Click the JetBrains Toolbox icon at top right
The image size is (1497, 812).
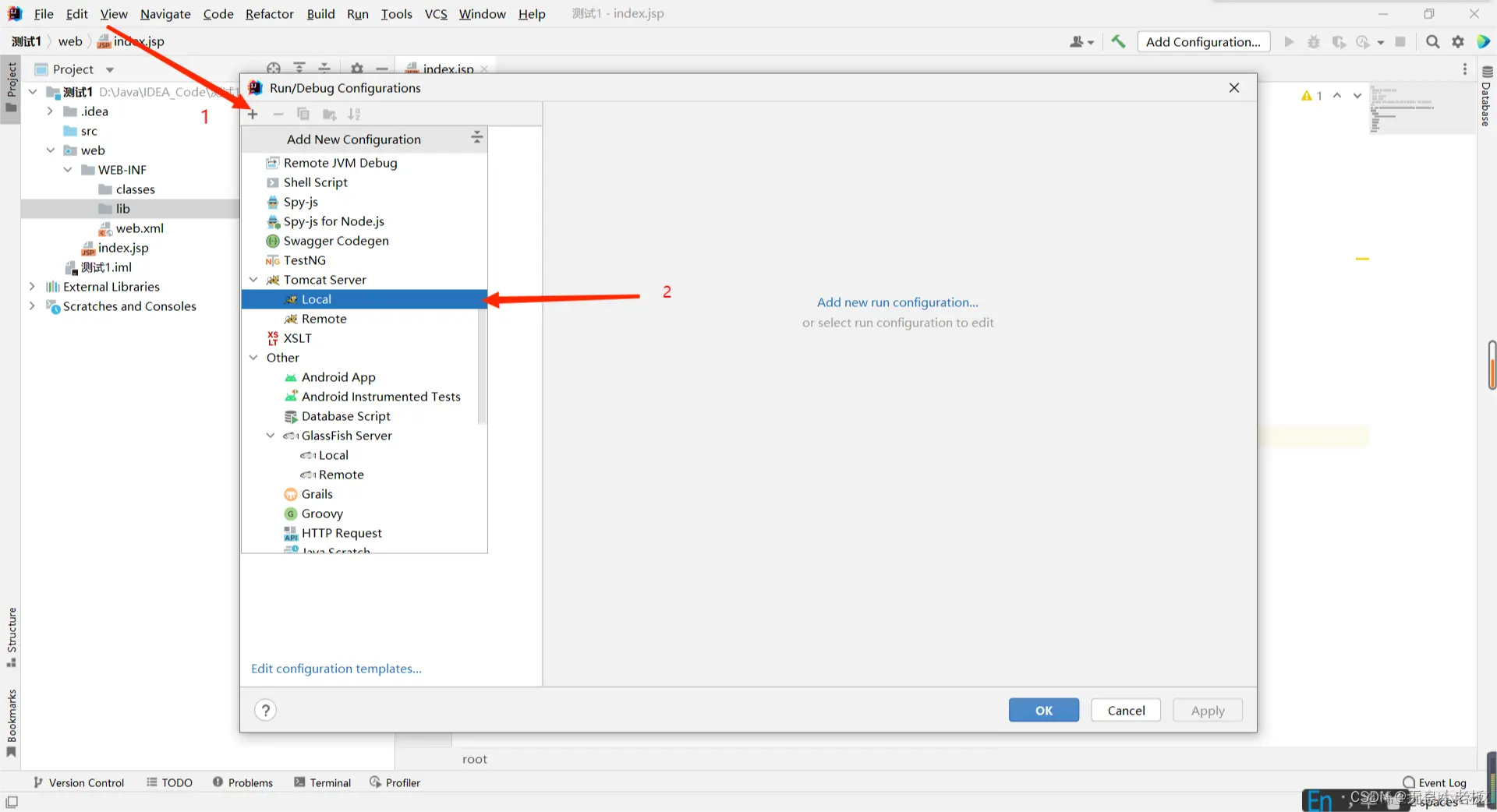[x=1483, y=42]
